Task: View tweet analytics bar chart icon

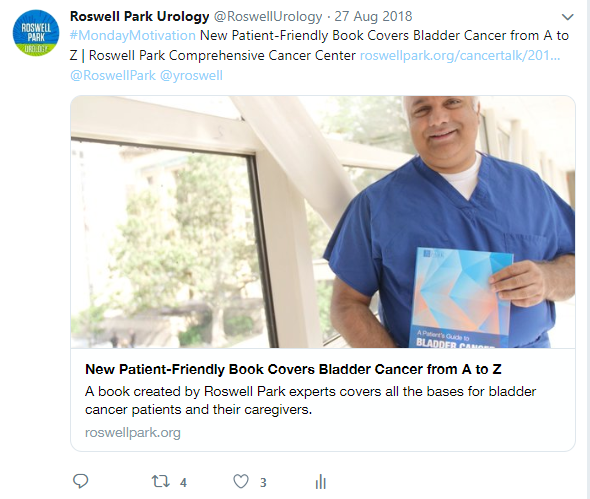Action: (x=321, y=482)
